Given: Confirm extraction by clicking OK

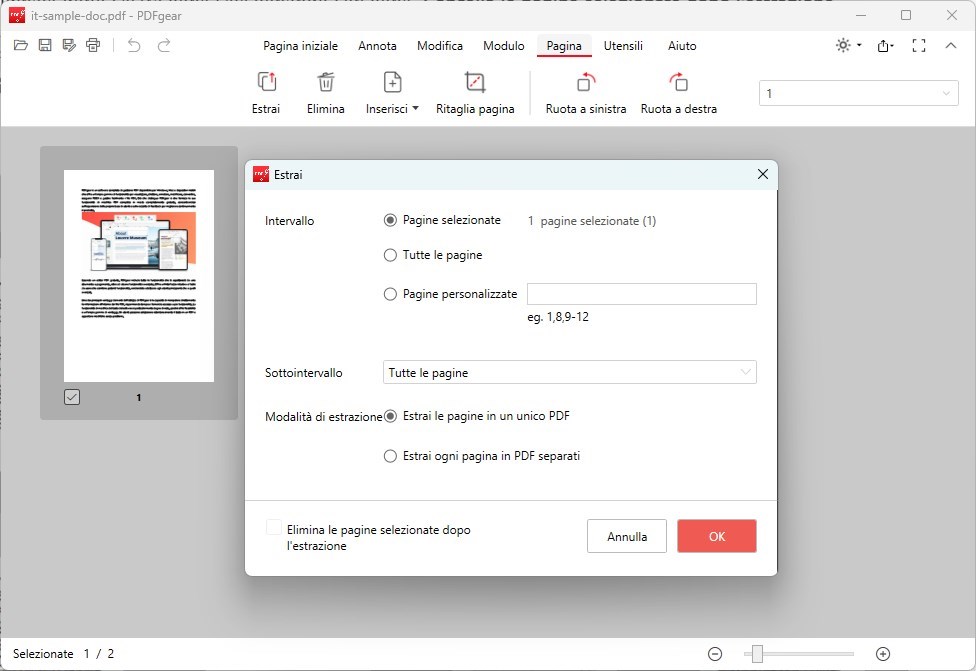Looking at the screenshot, I should (x=716, y=536).
